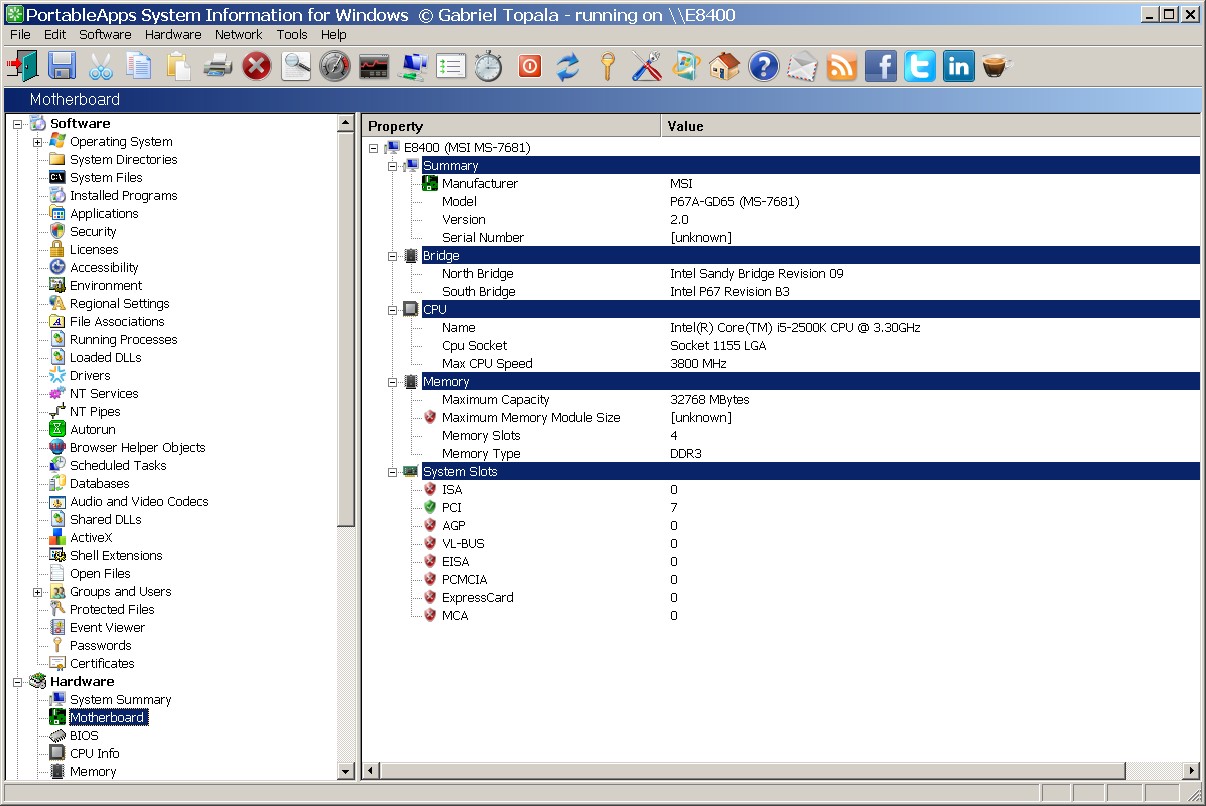The height and width of the screenshot is (806, 1206).
Task: Click the LinkedIn toolbar icon
Action: pyautogui.click(x=958, y=66)
